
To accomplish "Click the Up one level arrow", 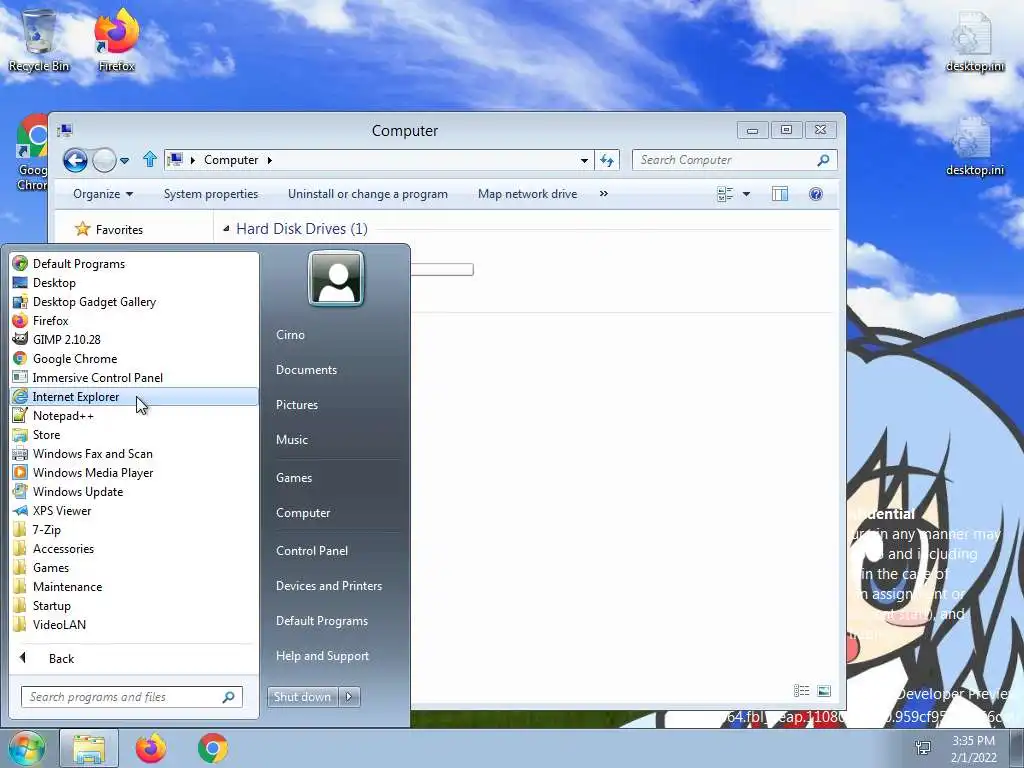I will 150,159.
